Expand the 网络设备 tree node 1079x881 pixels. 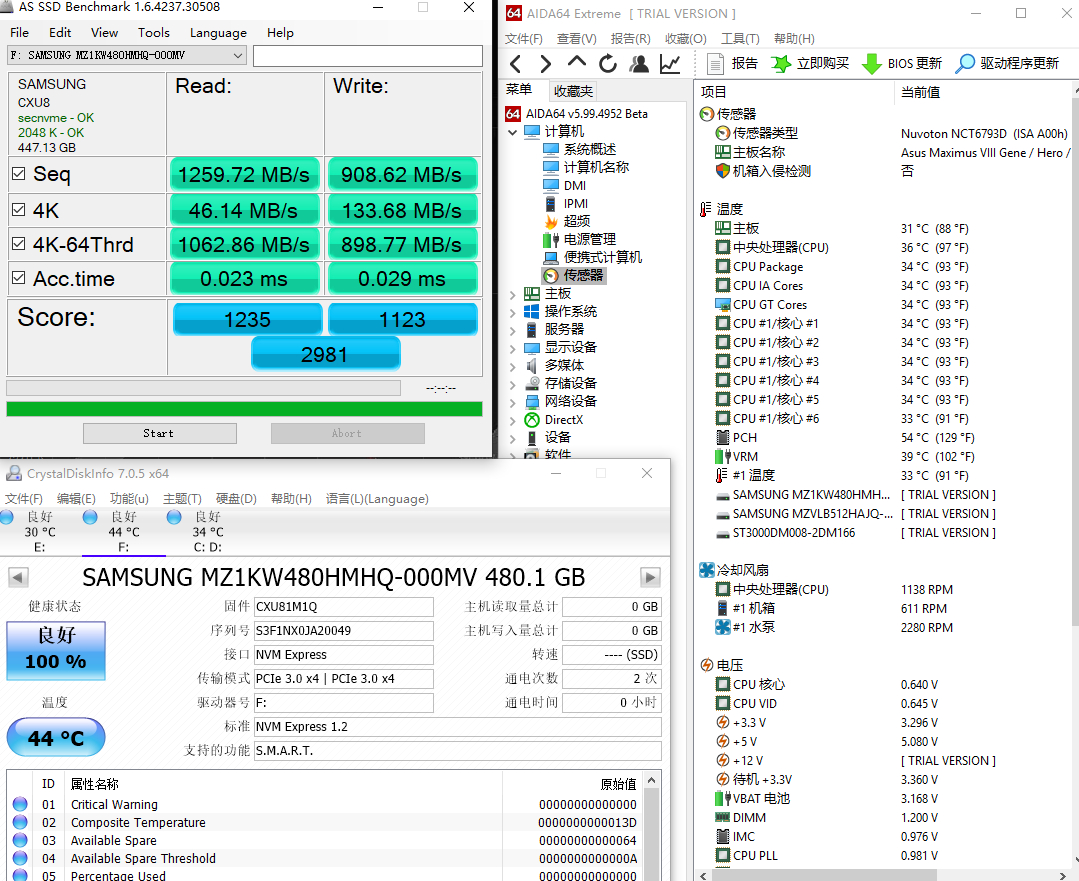coord(513,402)
